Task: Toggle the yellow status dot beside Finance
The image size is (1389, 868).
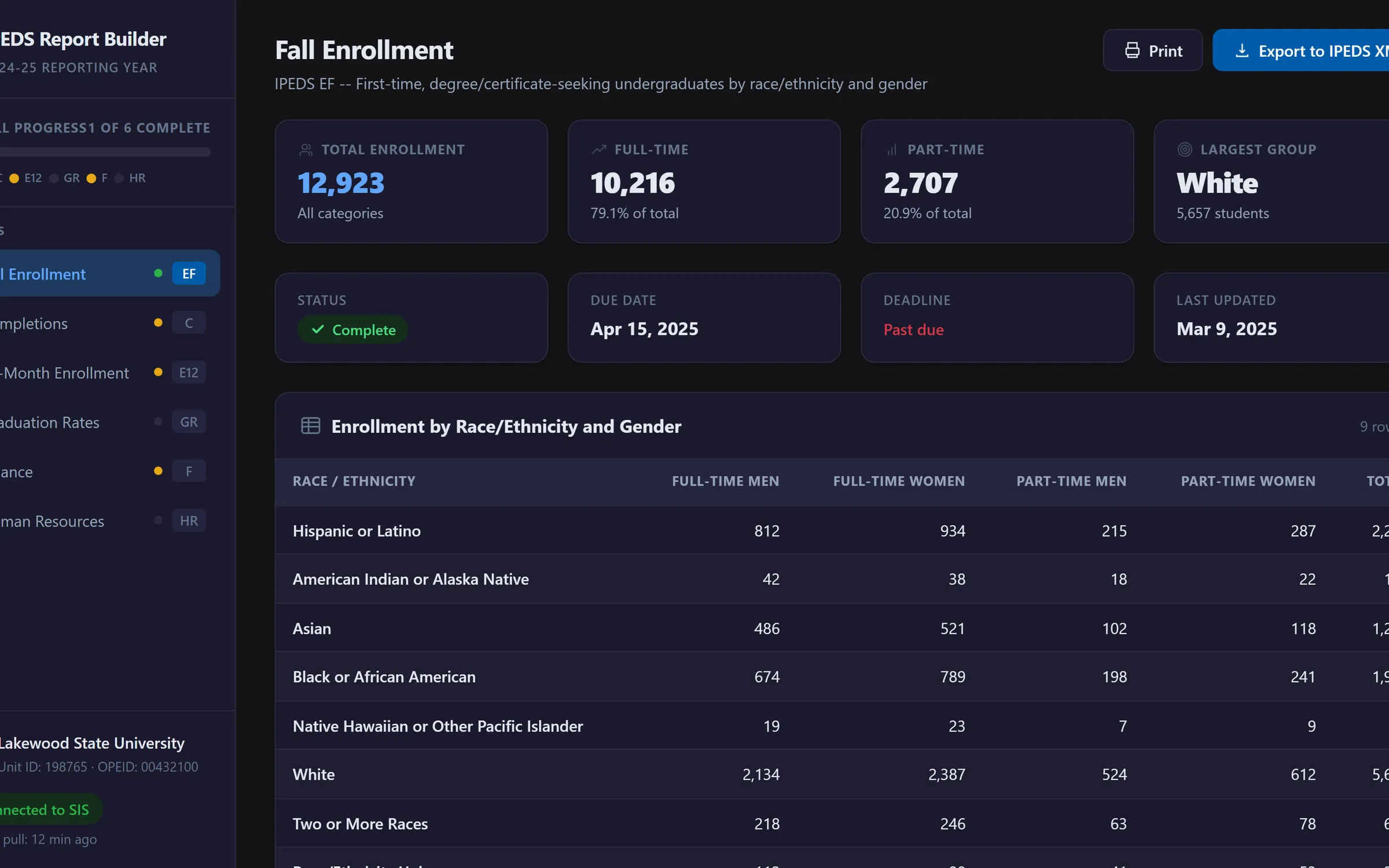Action: (x=157, y=471)
